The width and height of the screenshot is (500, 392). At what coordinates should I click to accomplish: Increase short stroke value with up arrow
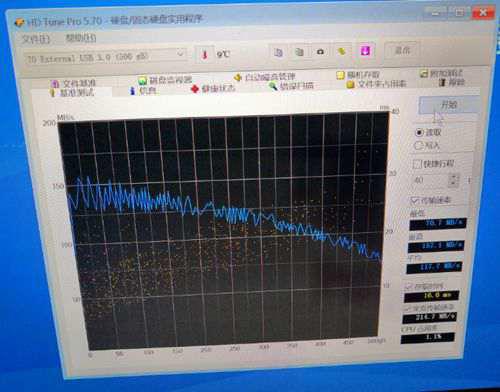pos(453,177)
